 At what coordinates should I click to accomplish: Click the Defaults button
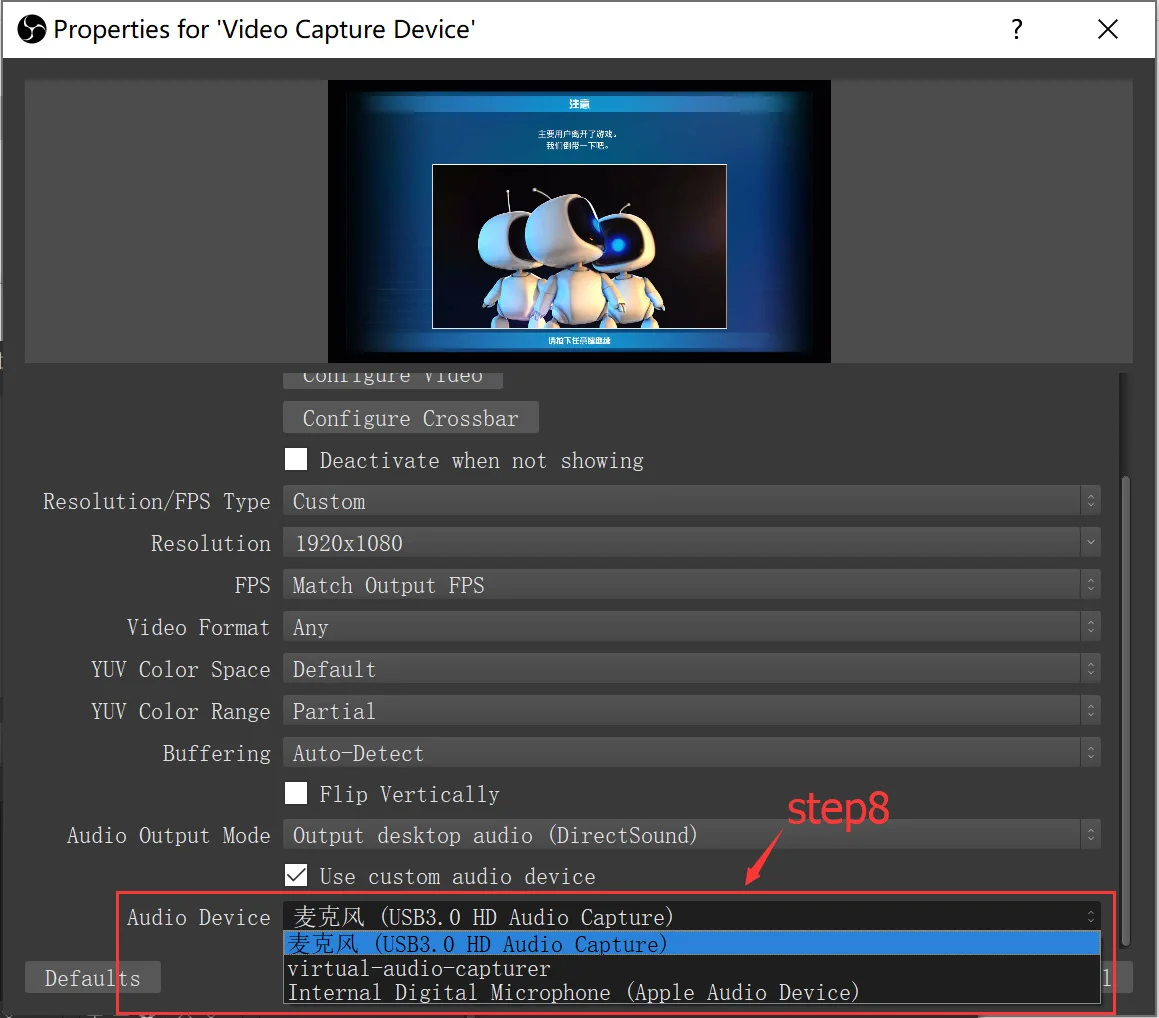click(92, 977)
